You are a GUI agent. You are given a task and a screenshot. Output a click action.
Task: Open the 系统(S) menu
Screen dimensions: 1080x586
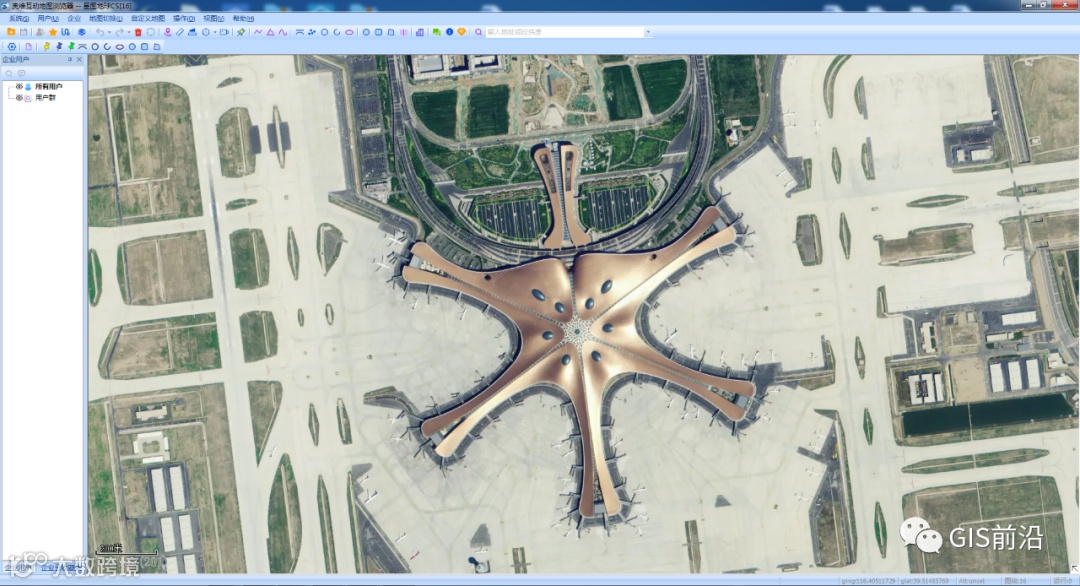point(19,19)
